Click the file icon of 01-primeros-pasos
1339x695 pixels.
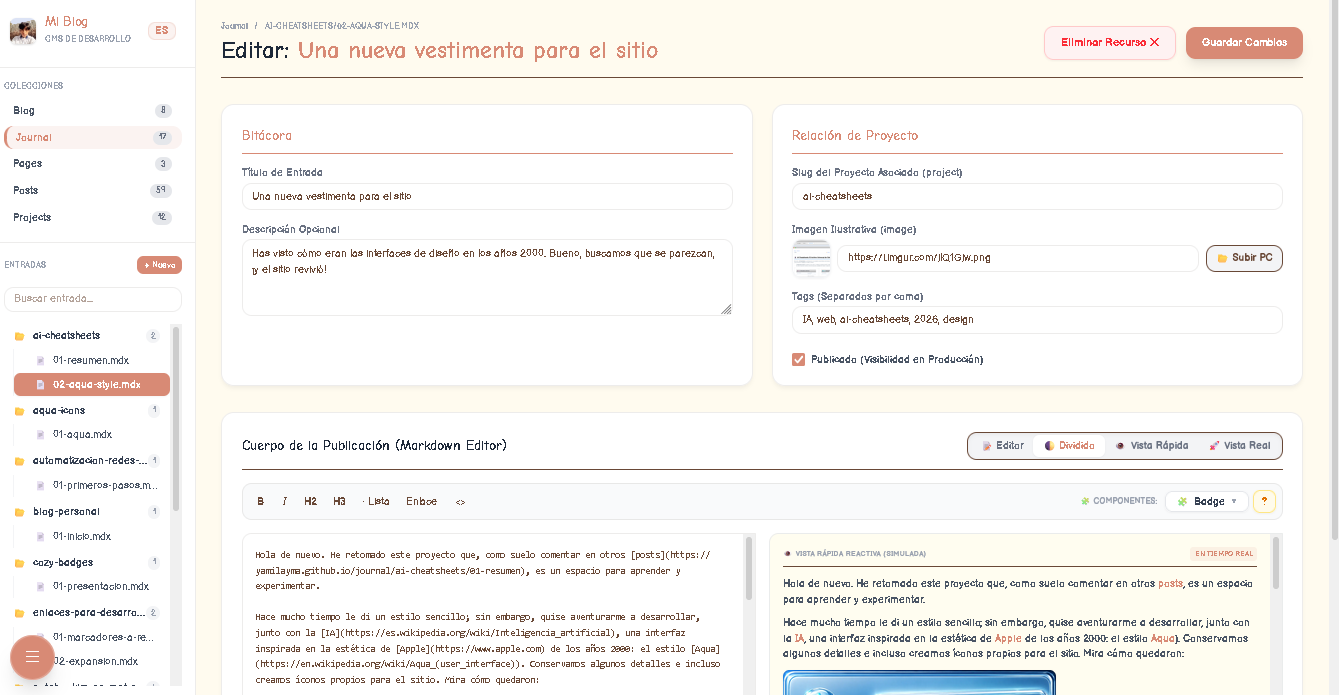[x=40, y=486]
